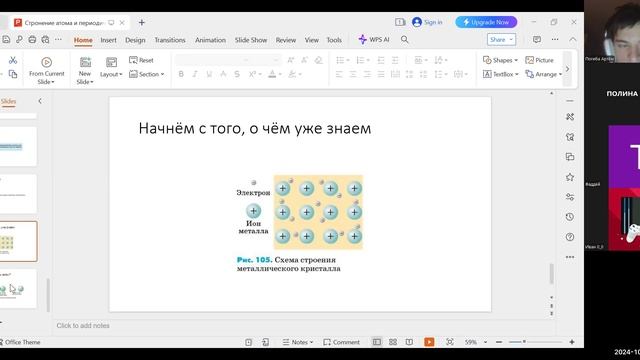Open the font name combo box
The width and height of the screenshot is (640, 360).
click(x=212, y=60)
